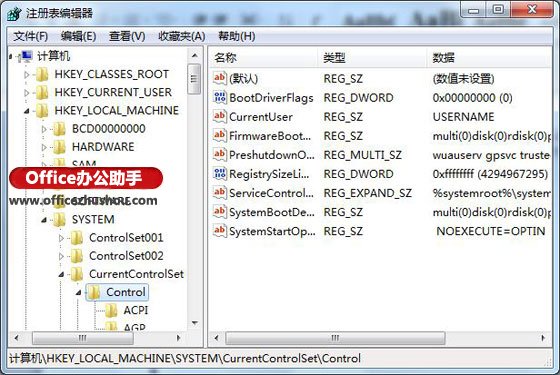
Task: Click the REG_EXPAND_SZ type cell
Action: (x=368, y=193)
